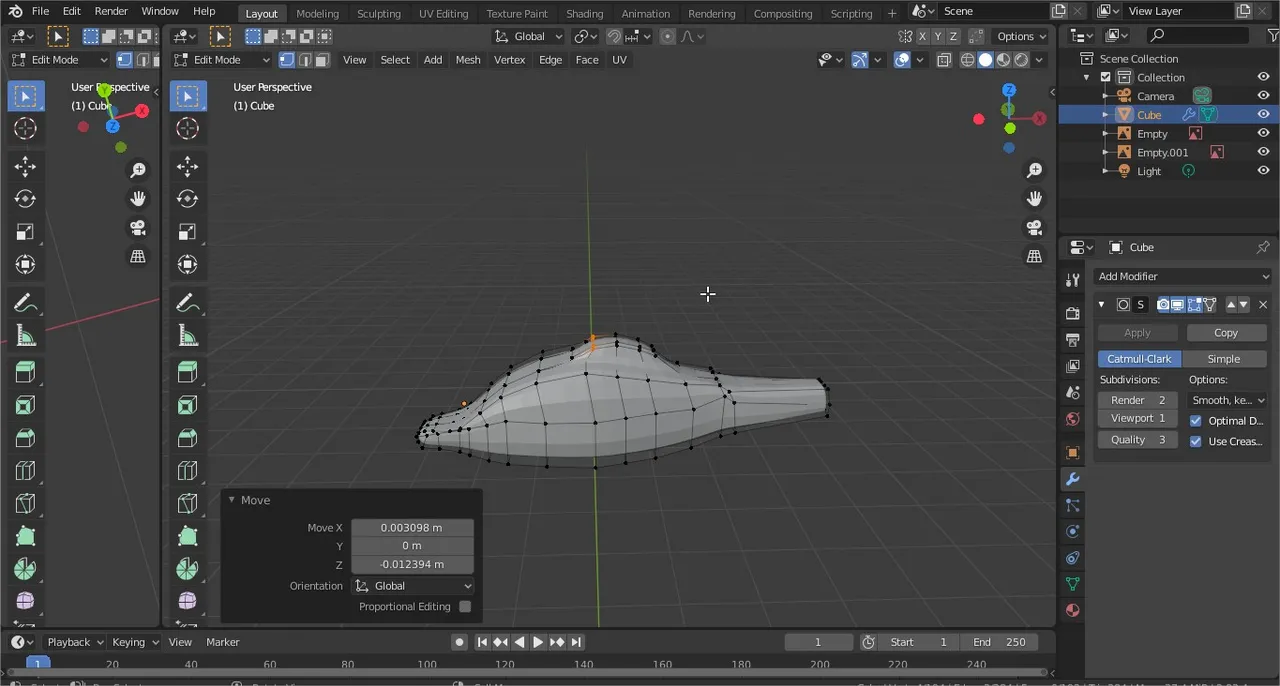The height and width of the screenshot is (686, 1280).
Task: Toggle proportional editing in the tool header
Action: (667, 36)
